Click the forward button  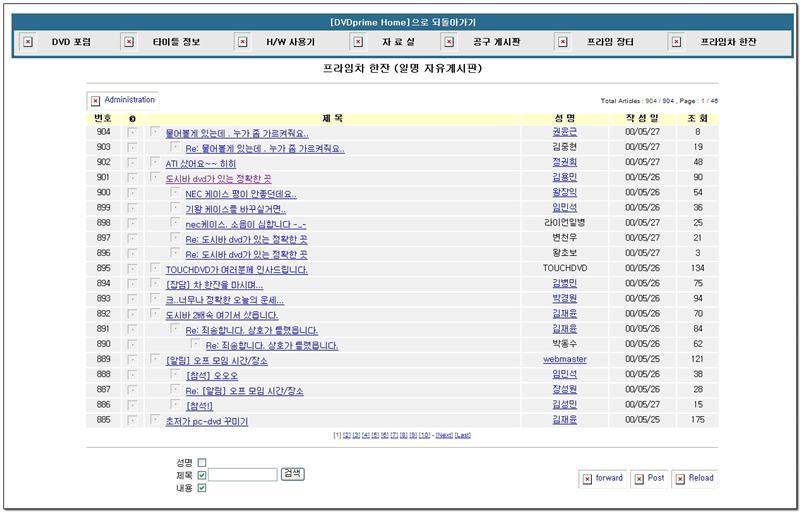tap(601, 478)
